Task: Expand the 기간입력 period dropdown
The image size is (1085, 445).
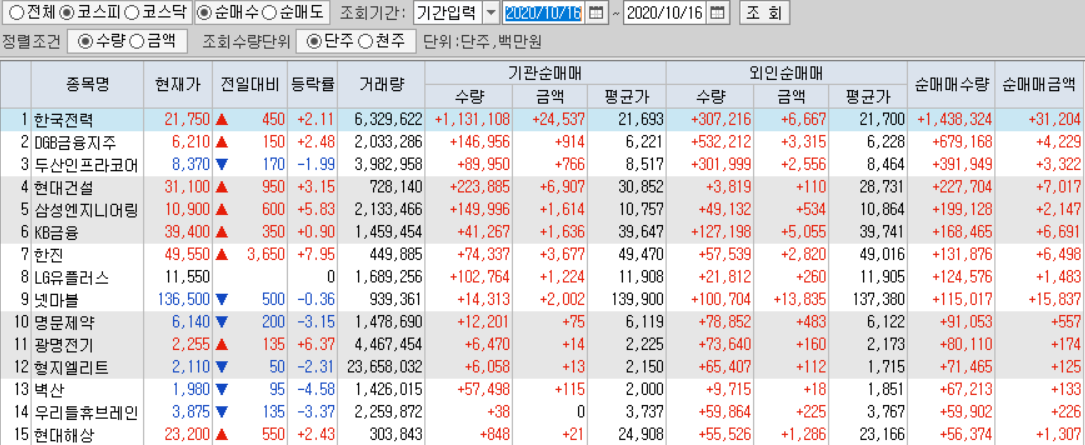Action: 490,12
